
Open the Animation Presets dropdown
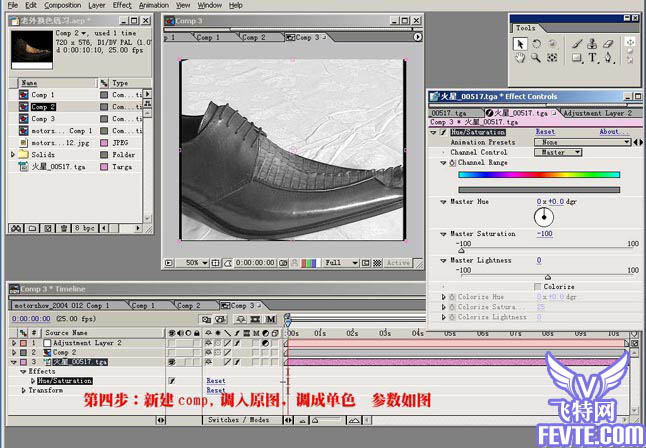[583, 142]
